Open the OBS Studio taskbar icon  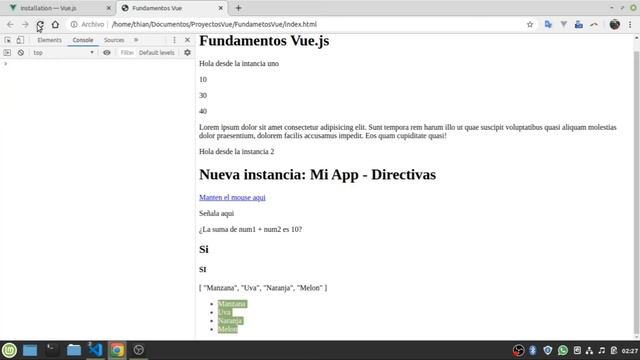[x=139, y=350]
